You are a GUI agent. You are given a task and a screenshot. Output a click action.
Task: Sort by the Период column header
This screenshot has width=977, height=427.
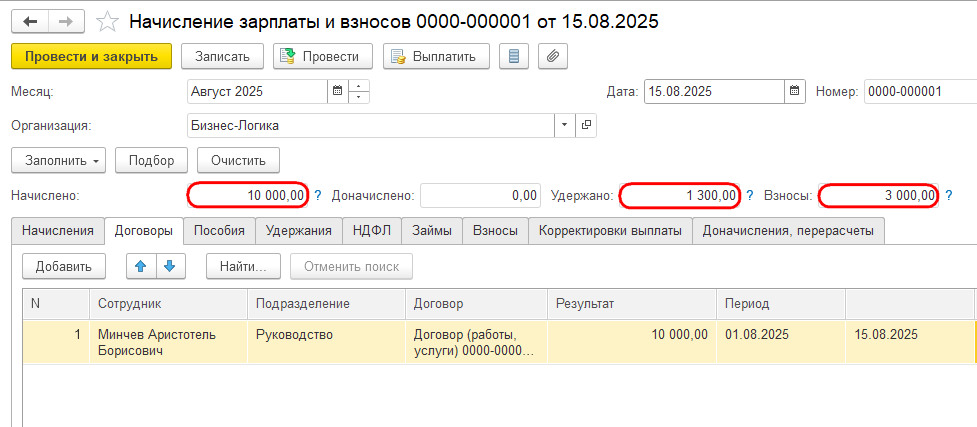tap(781, 304)
